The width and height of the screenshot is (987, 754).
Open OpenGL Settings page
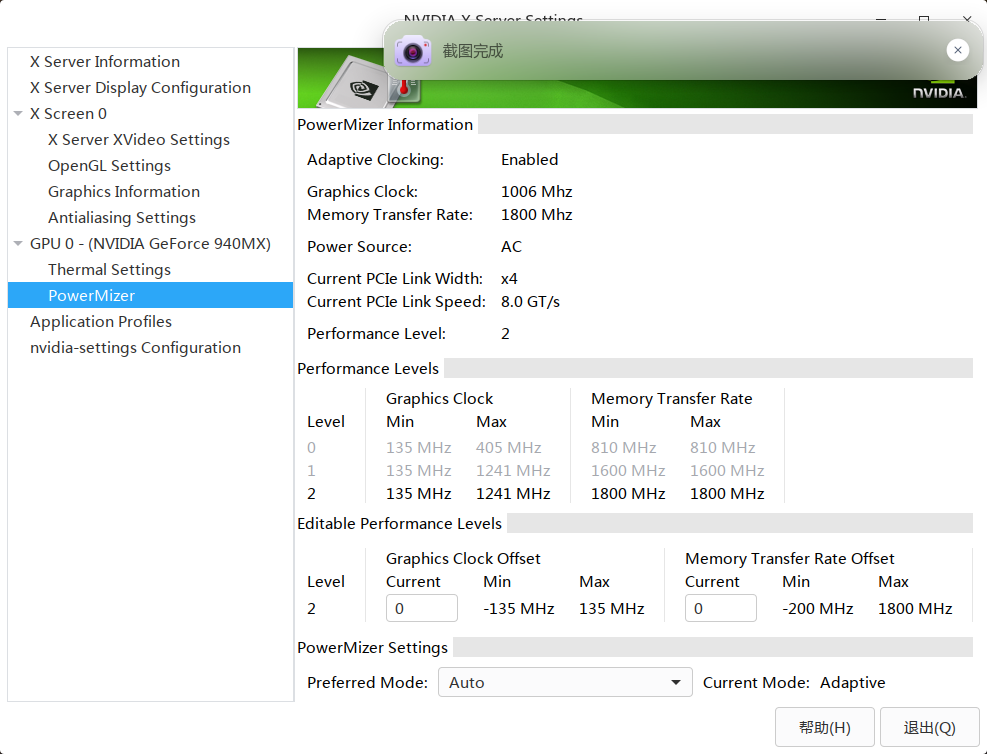pos(109,166)
